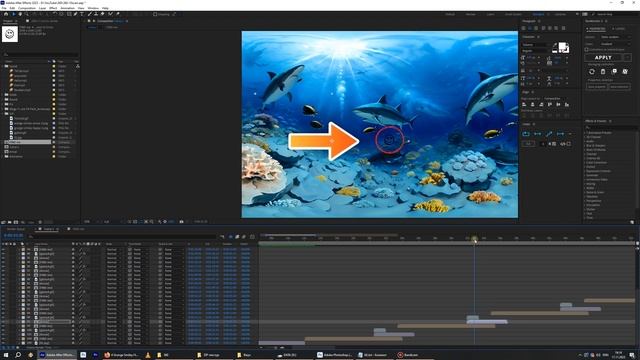
Task: Click the current time indicator playhead
Action: [x=474, y=239]
